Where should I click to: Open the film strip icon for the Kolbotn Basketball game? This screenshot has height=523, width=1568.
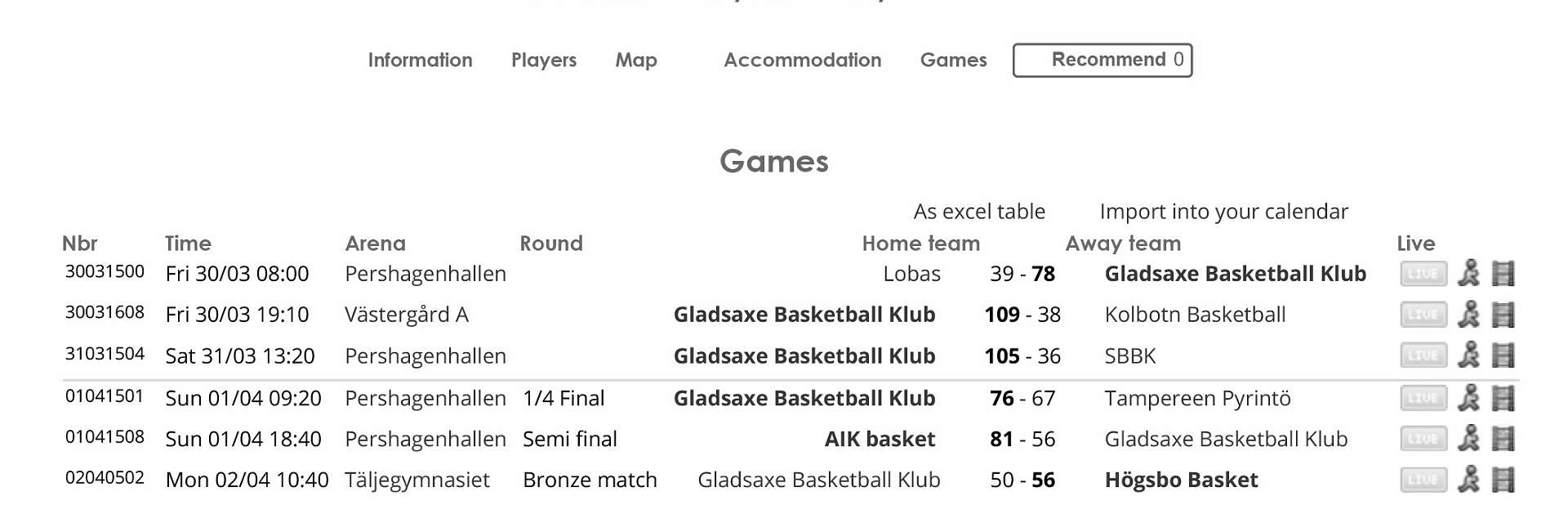tap(1503, 315)
